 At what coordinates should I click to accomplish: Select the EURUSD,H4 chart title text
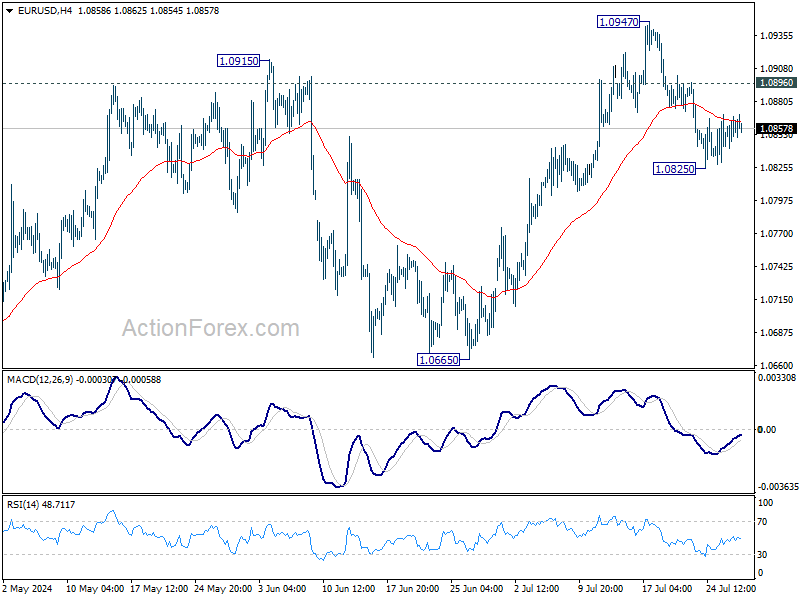click(45, 11)
